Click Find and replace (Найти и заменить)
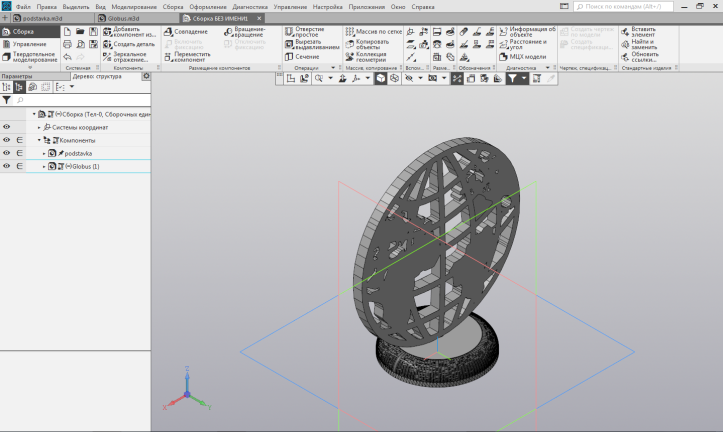 [643, 43]
